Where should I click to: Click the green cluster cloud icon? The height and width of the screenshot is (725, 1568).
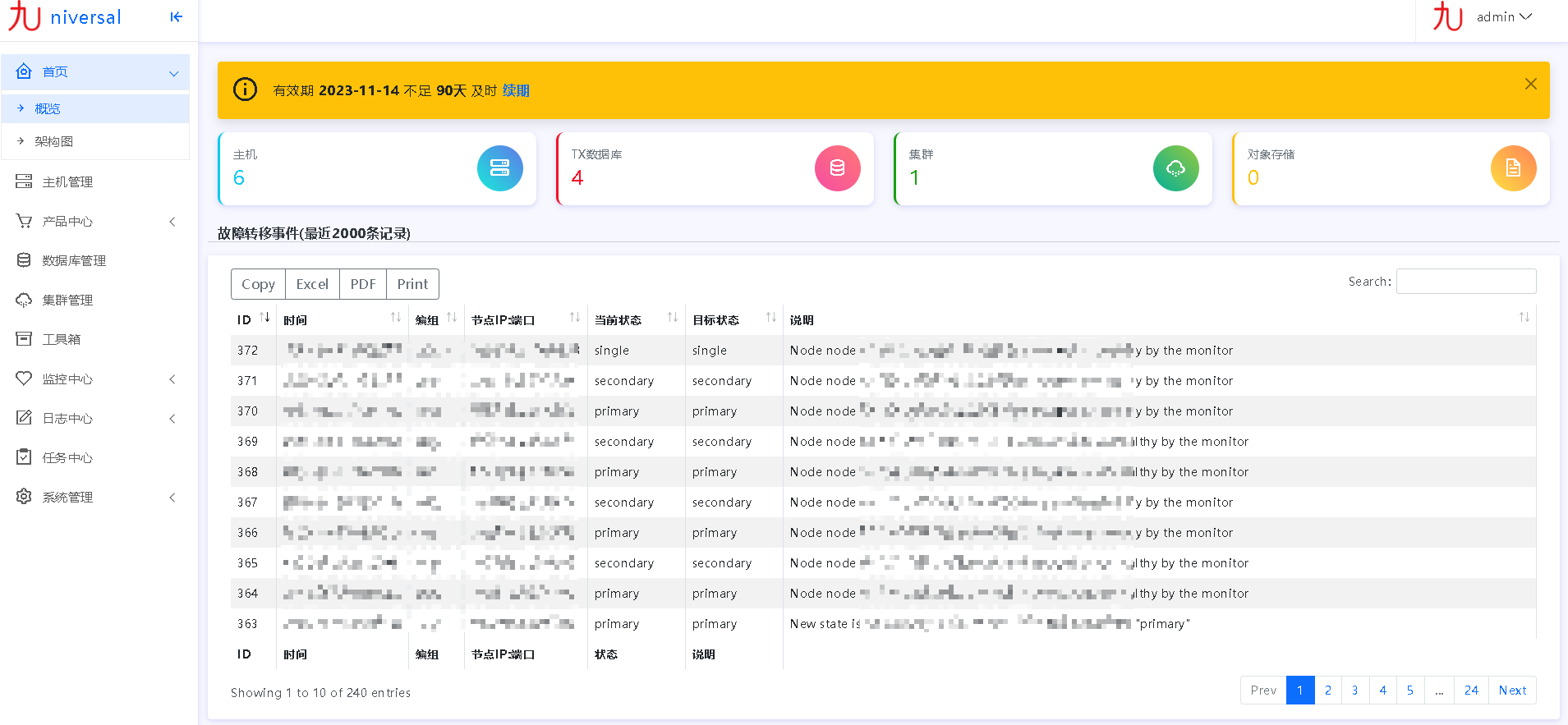[x=1175, y=168]
